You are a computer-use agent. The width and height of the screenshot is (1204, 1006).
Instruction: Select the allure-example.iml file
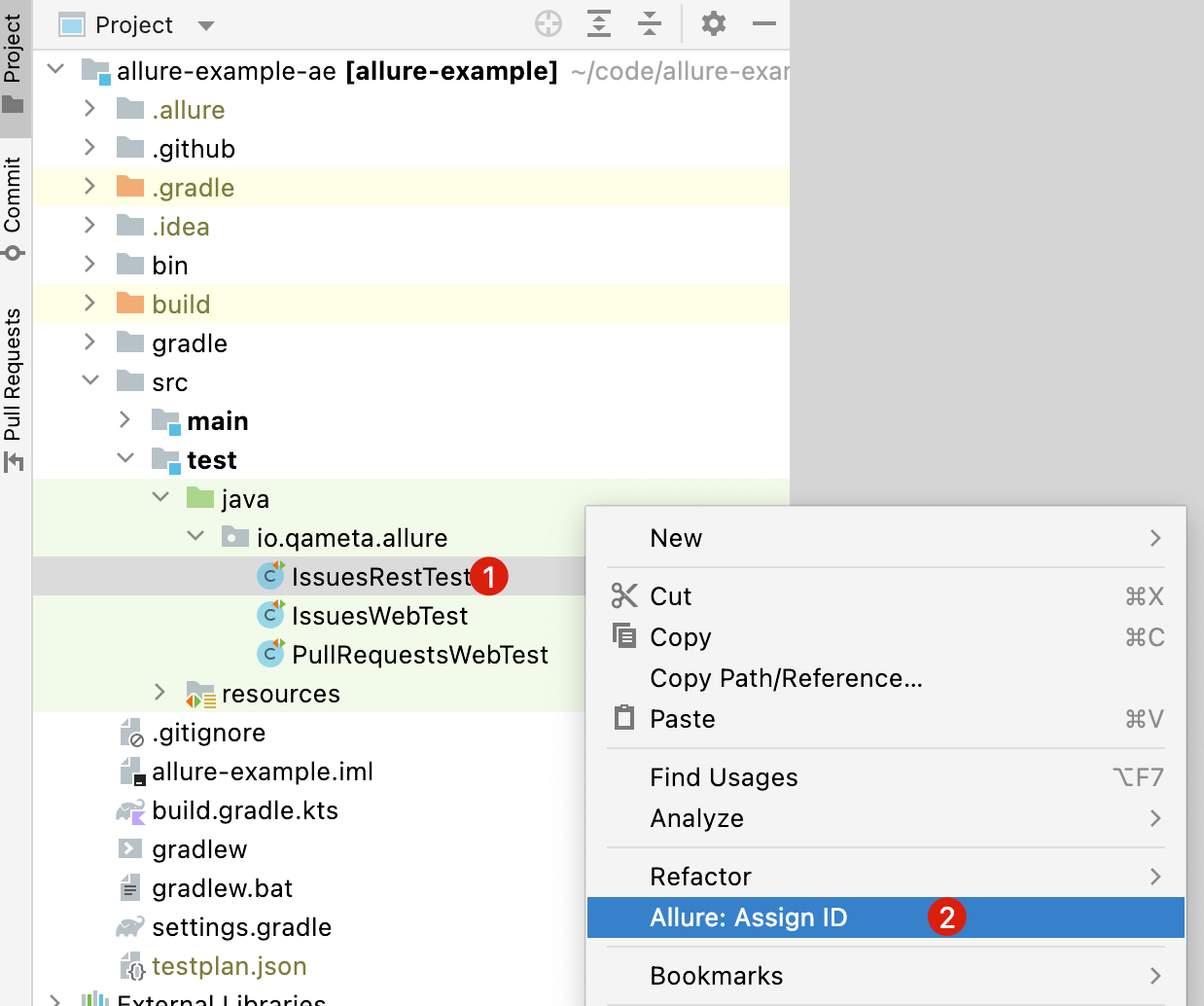[263, 772]
